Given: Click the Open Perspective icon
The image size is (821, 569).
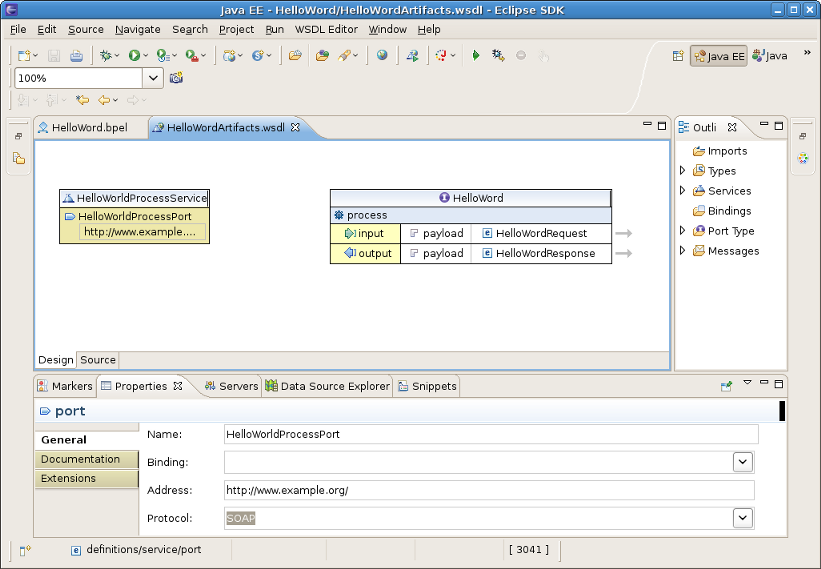Looking at the screenshot, I should click(x=678, y=56).
